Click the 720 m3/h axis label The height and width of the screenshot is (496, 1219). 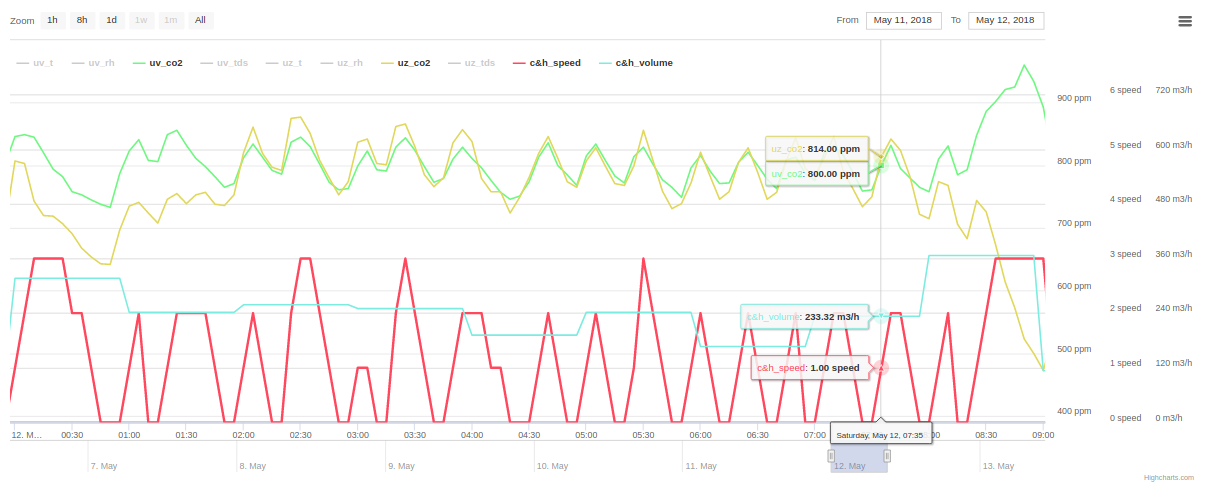tap(1174, 90)
